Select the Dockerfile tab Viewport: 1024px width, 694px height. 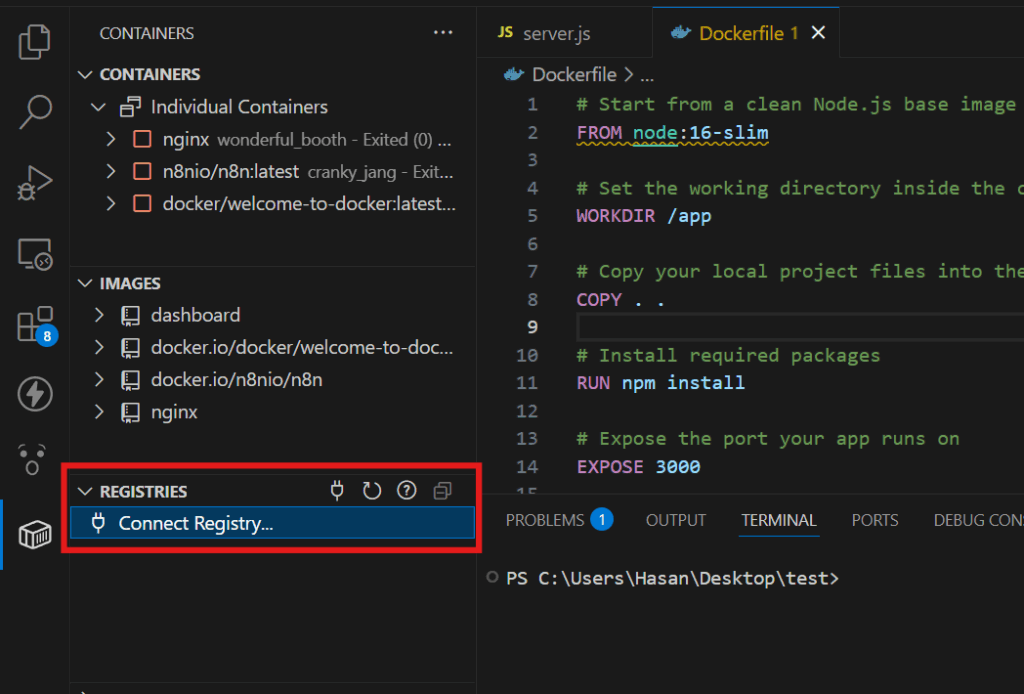pos(746,33)
